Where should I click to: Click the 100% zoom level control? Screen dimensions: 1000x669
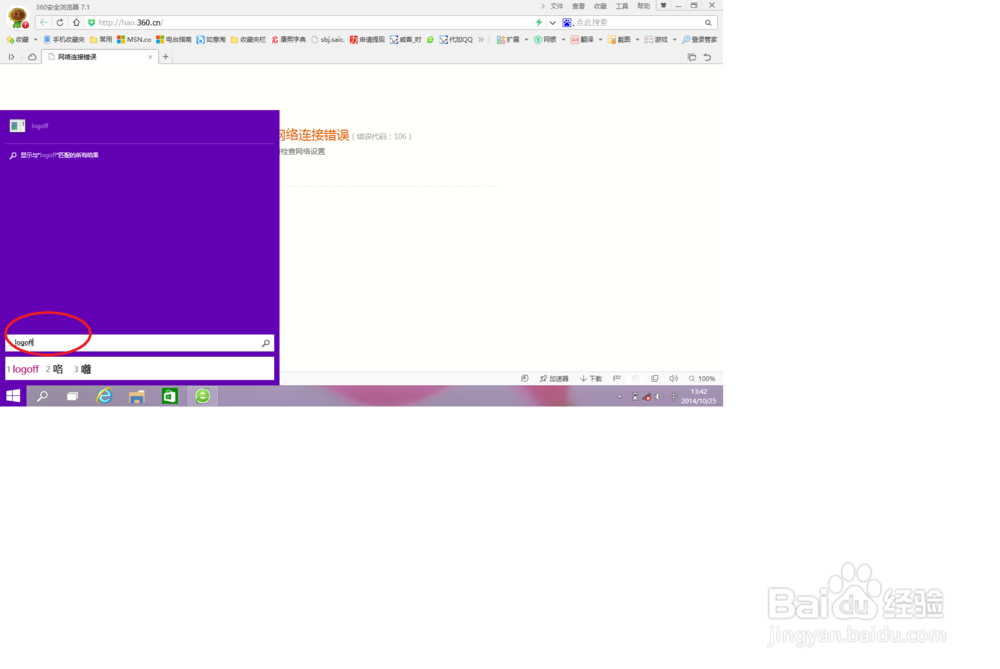point(702,378)
